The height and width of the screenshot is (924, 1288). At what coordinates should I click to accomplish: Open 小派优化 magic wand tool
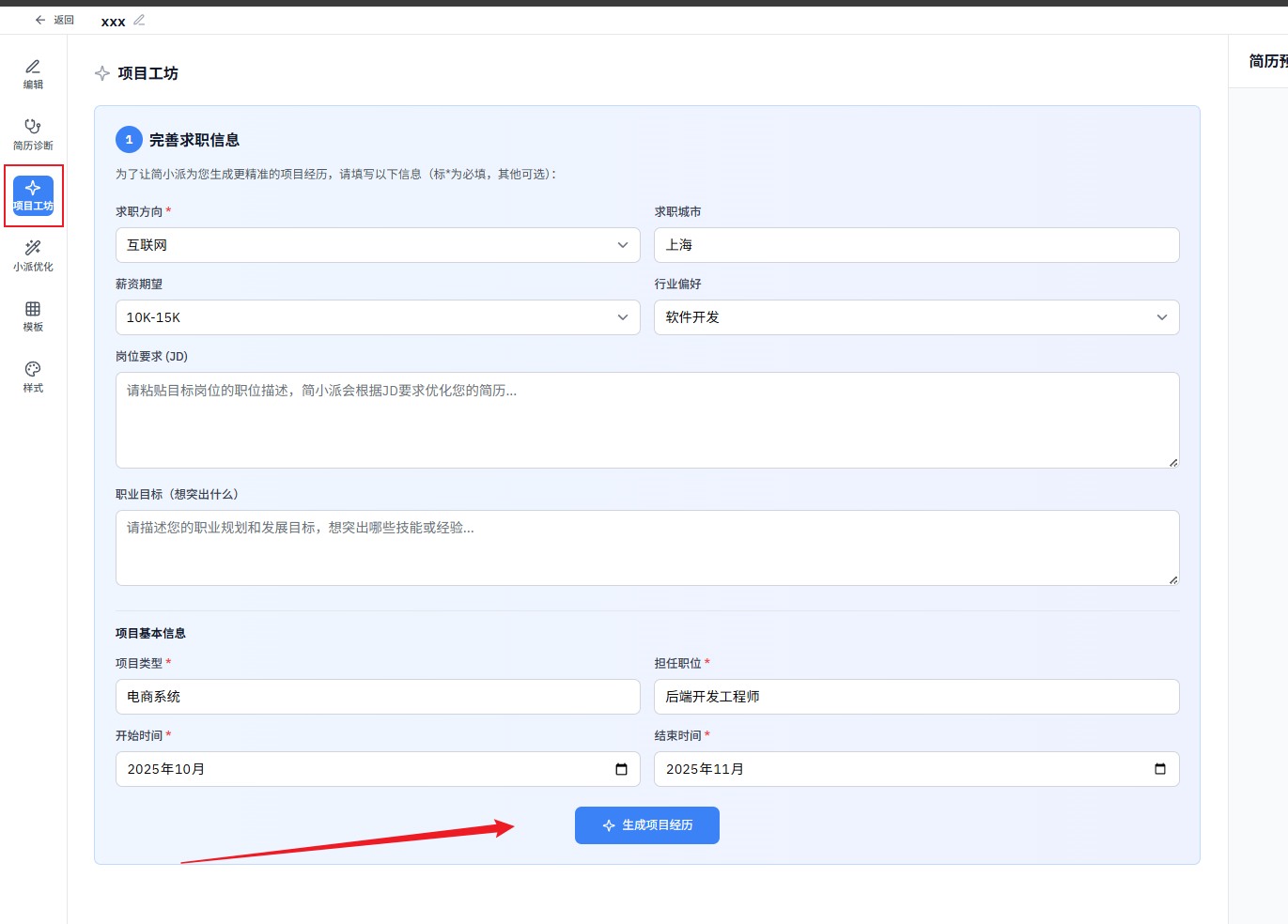[33, 255]
